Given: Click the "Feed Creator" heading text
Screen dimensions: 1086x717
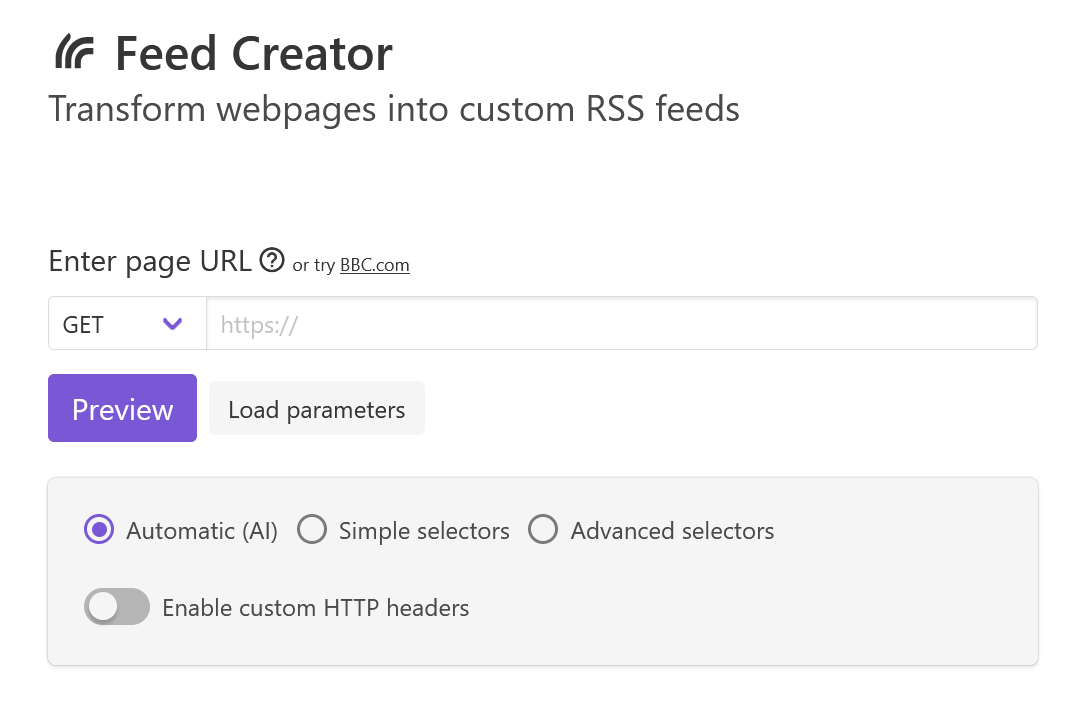Looking at the screenshot, I should 253,53.
